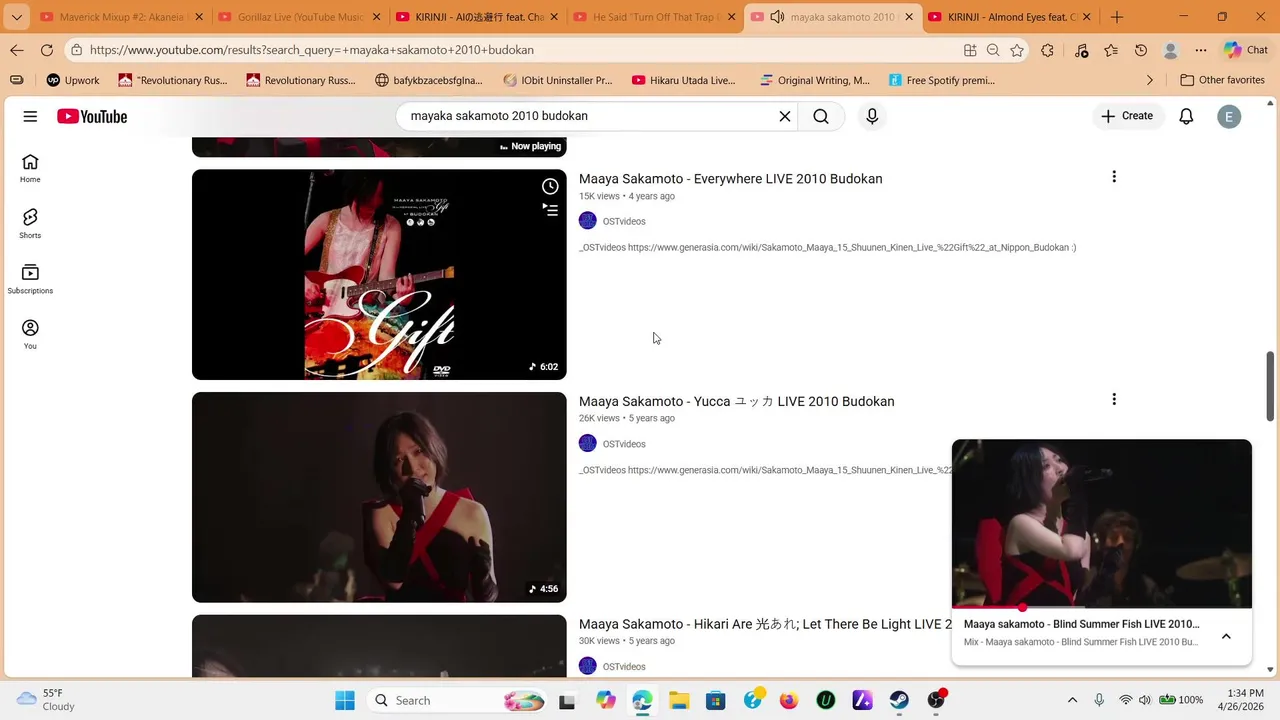Open the IObit Uninstaller bookmark
The width and height of the screenshot is (1280, 720).
click(558, 80)
